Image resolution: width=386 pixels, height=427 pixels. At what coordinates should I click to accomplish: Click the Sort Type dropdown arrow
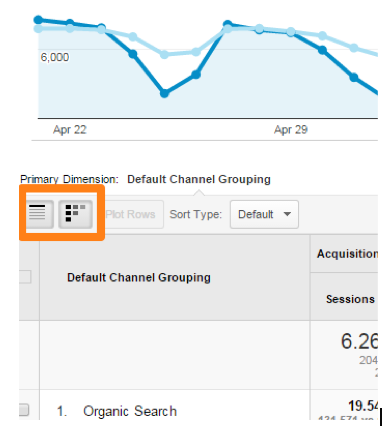click(x=287, y=214)
